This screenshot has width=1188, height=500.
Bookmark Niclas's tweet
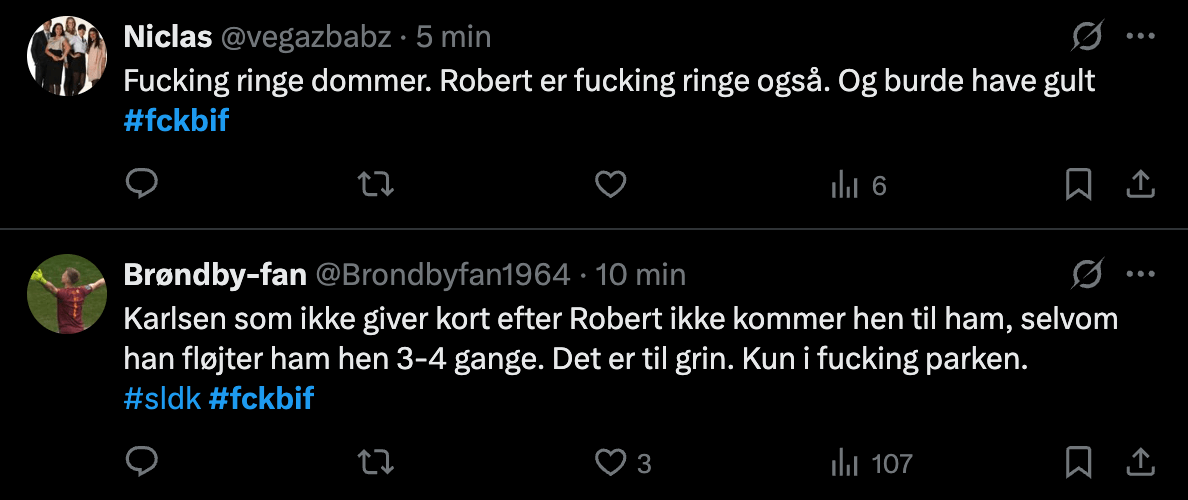[x=1078, y=185]
